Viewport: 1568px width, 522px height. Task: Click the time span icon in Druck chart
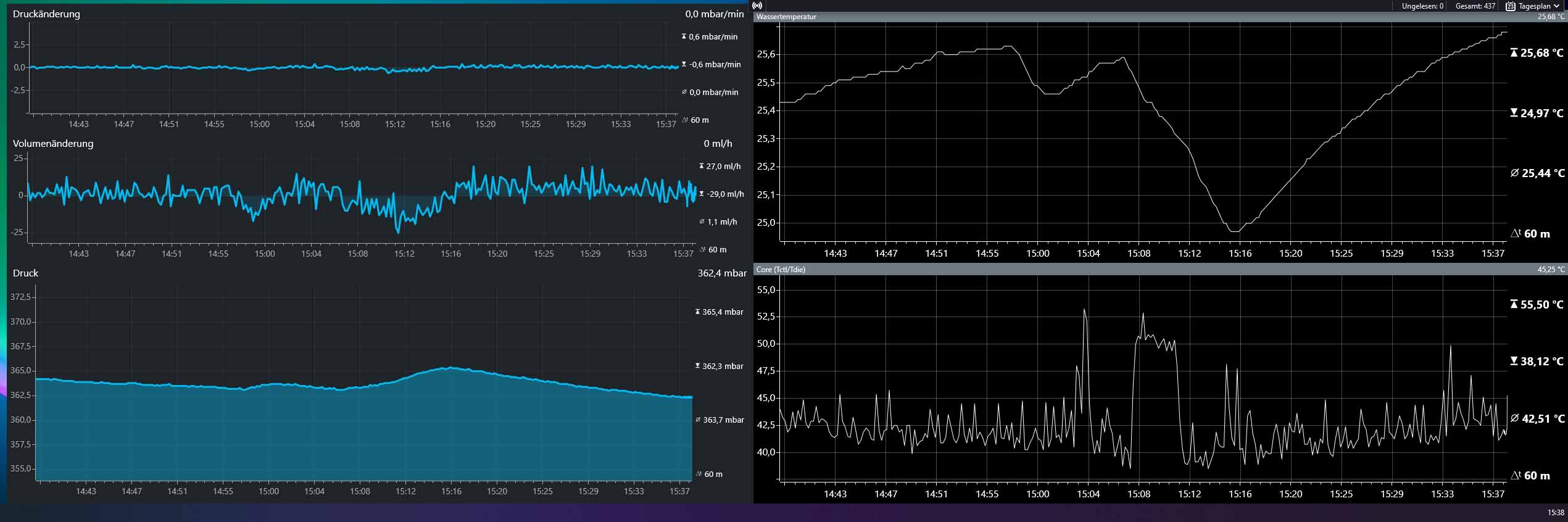tap(699, 474)
